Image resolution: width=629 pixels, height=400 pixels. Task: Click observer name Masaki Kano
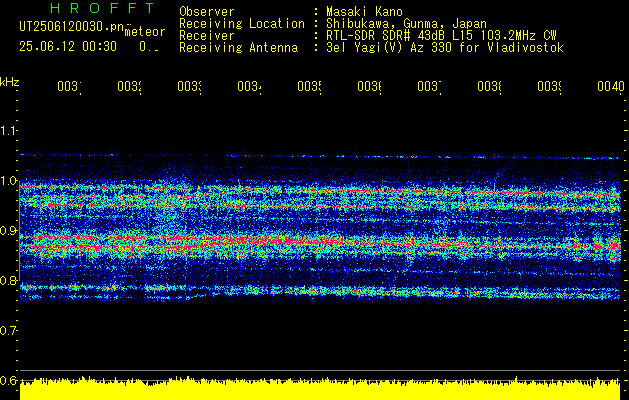(364, 11)
